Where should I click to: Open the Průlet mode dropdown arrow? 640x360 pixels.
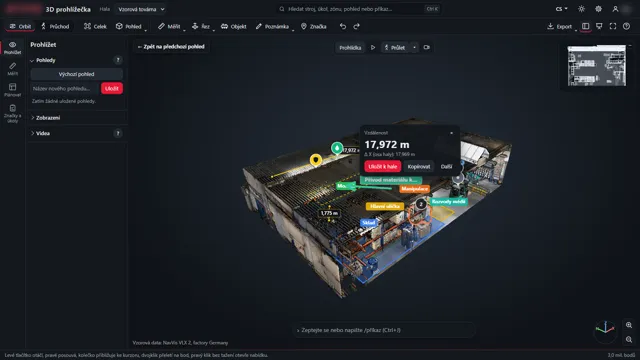point(414,48)
